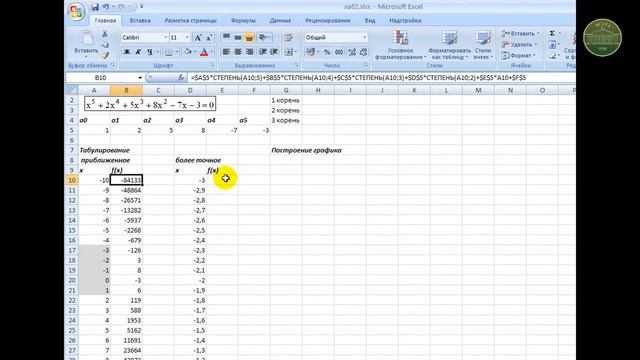The image size is (640, 360).
Task: Open the Calibri font name dropdown
Action: point(165,38)
